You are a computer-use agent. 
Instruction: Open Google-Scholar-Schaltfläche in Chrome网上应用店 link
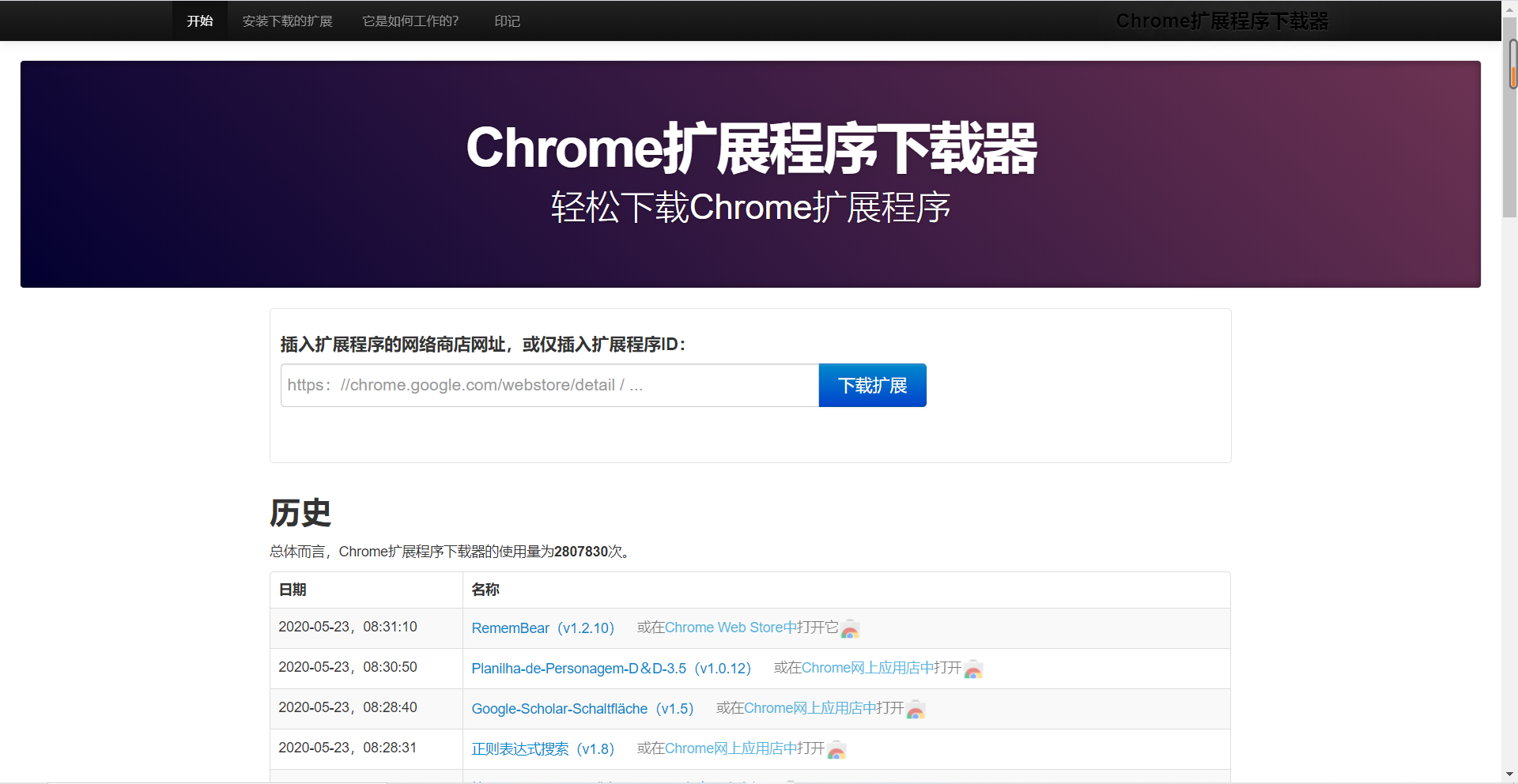[x=810, y=707]
